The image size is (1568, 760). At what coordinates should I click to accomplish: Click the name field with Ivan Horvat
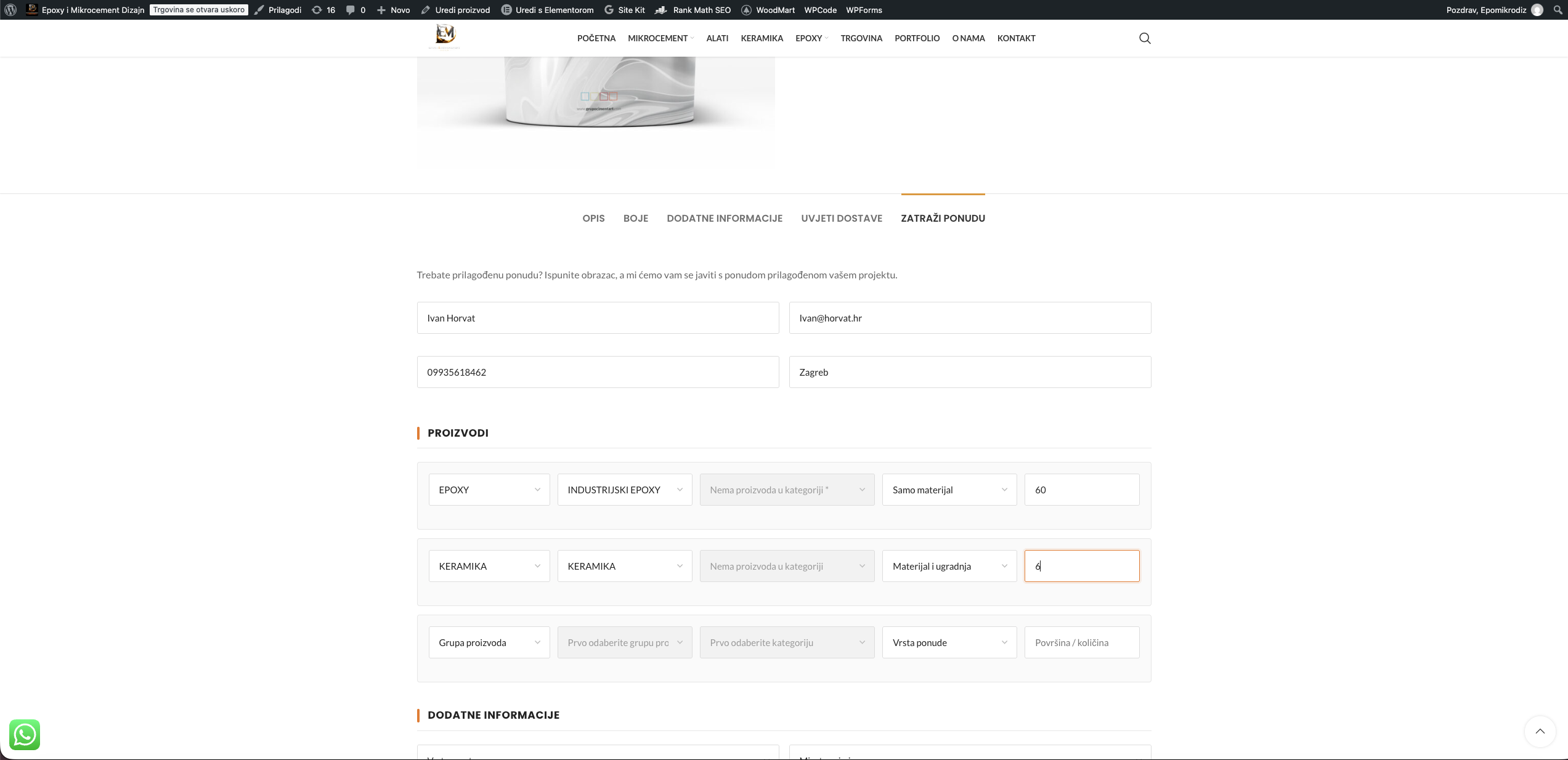[598, 318]
